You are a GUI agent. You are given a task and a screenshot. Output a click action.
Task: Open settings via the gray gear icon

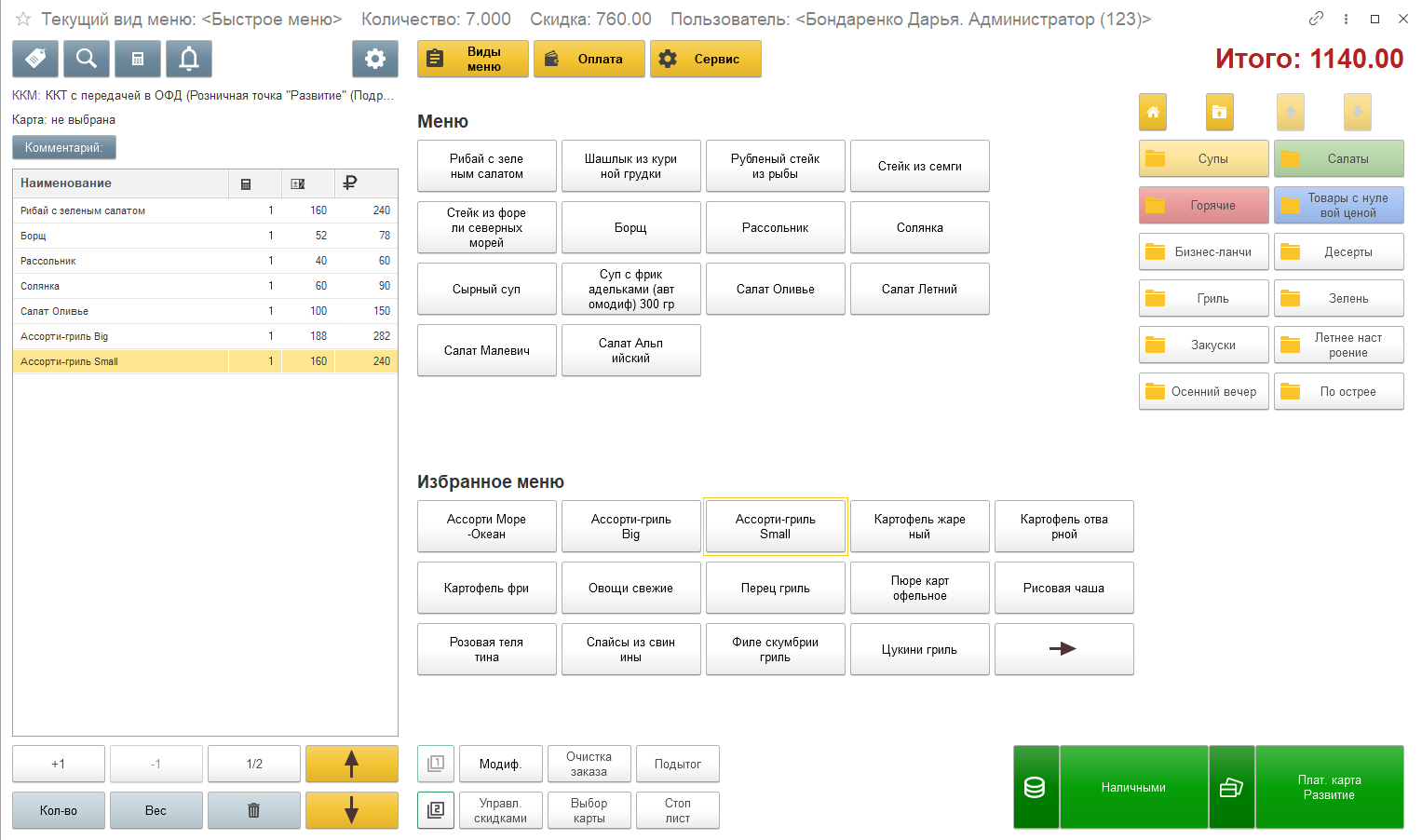point(375,59)
